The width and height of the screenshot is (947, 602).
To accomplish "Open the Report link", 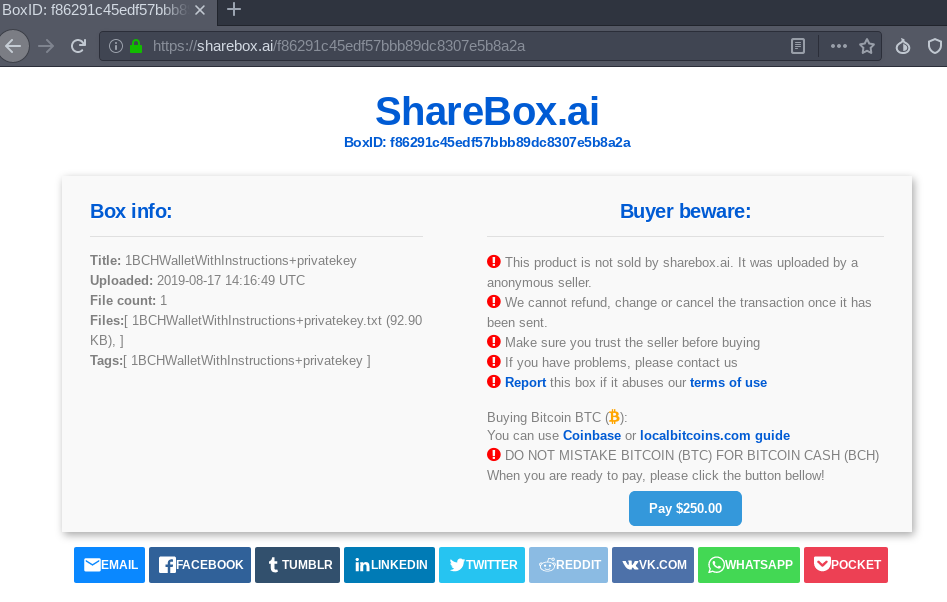I will (x=525, y=383).
